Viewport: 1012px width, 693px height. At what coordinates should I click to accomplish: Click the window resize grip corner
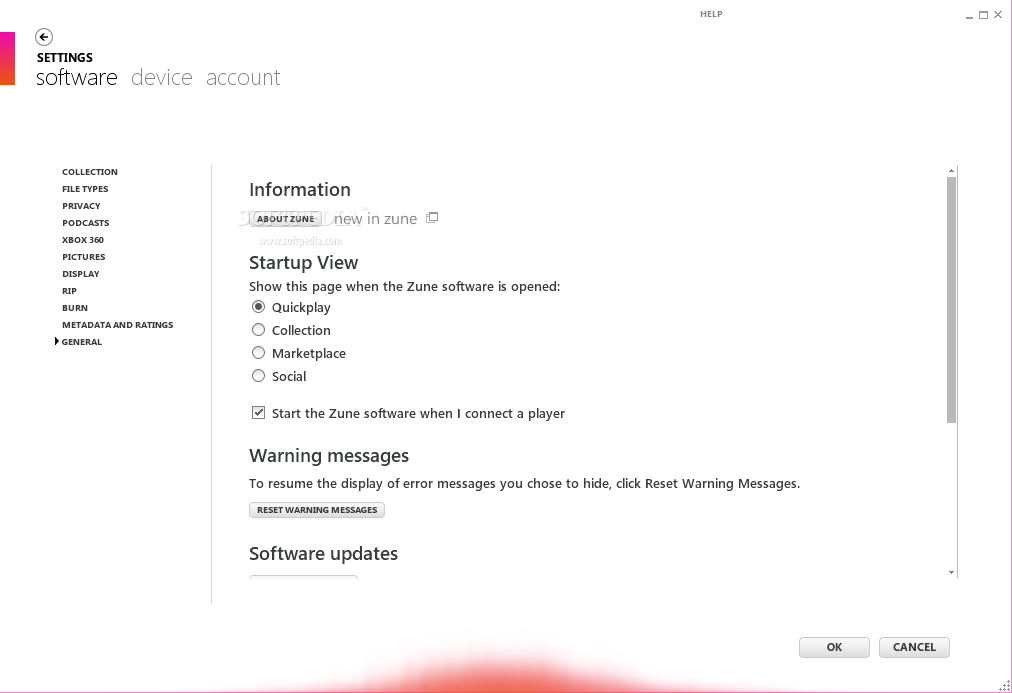1005,687
